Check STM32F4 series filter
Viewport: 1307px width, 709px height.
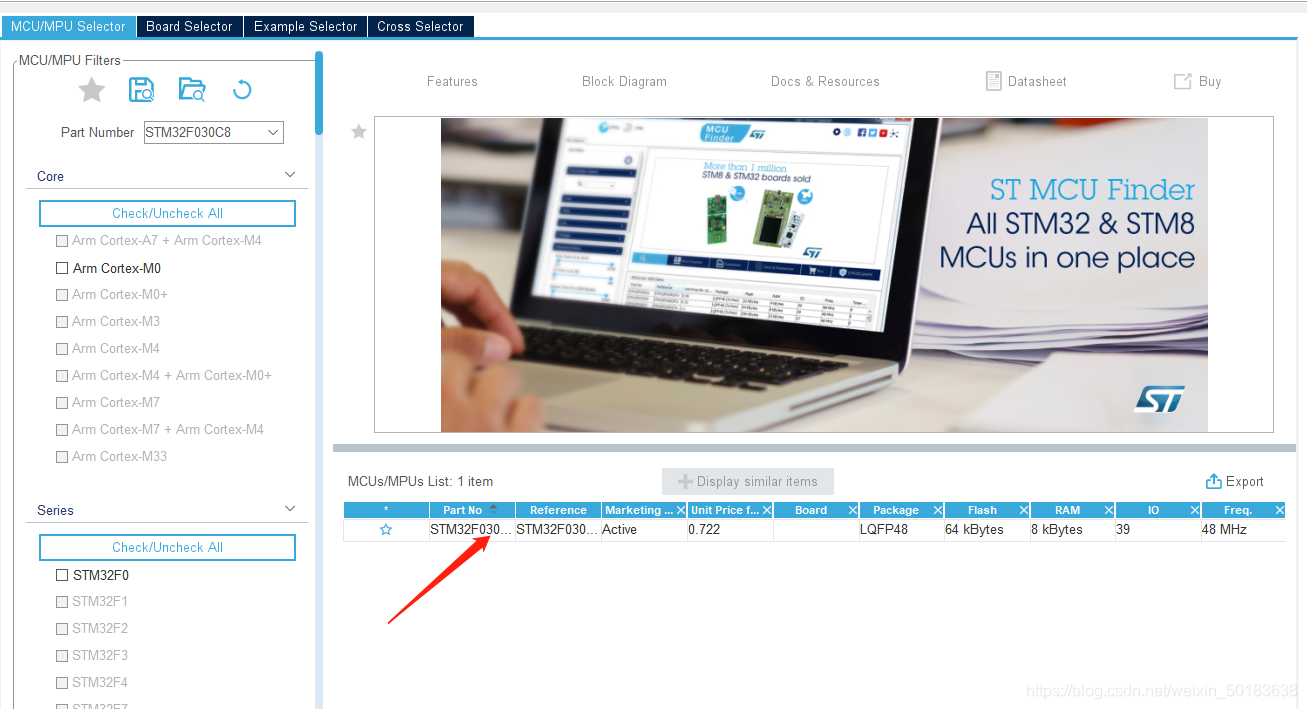(62, 683)
